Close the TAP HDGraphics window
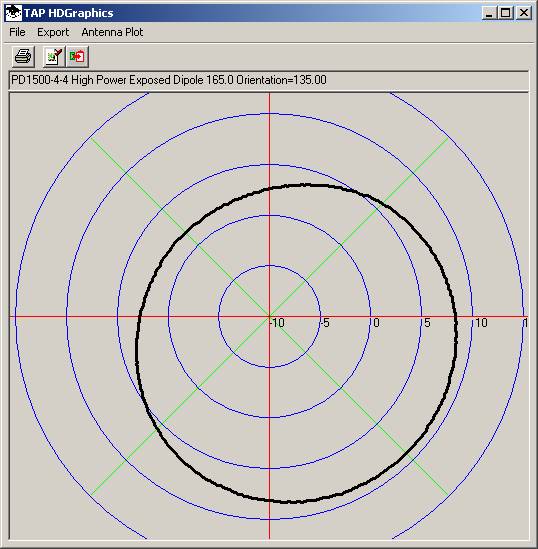The height and width of the screenshot is (549, 538). tap(524, 13)
